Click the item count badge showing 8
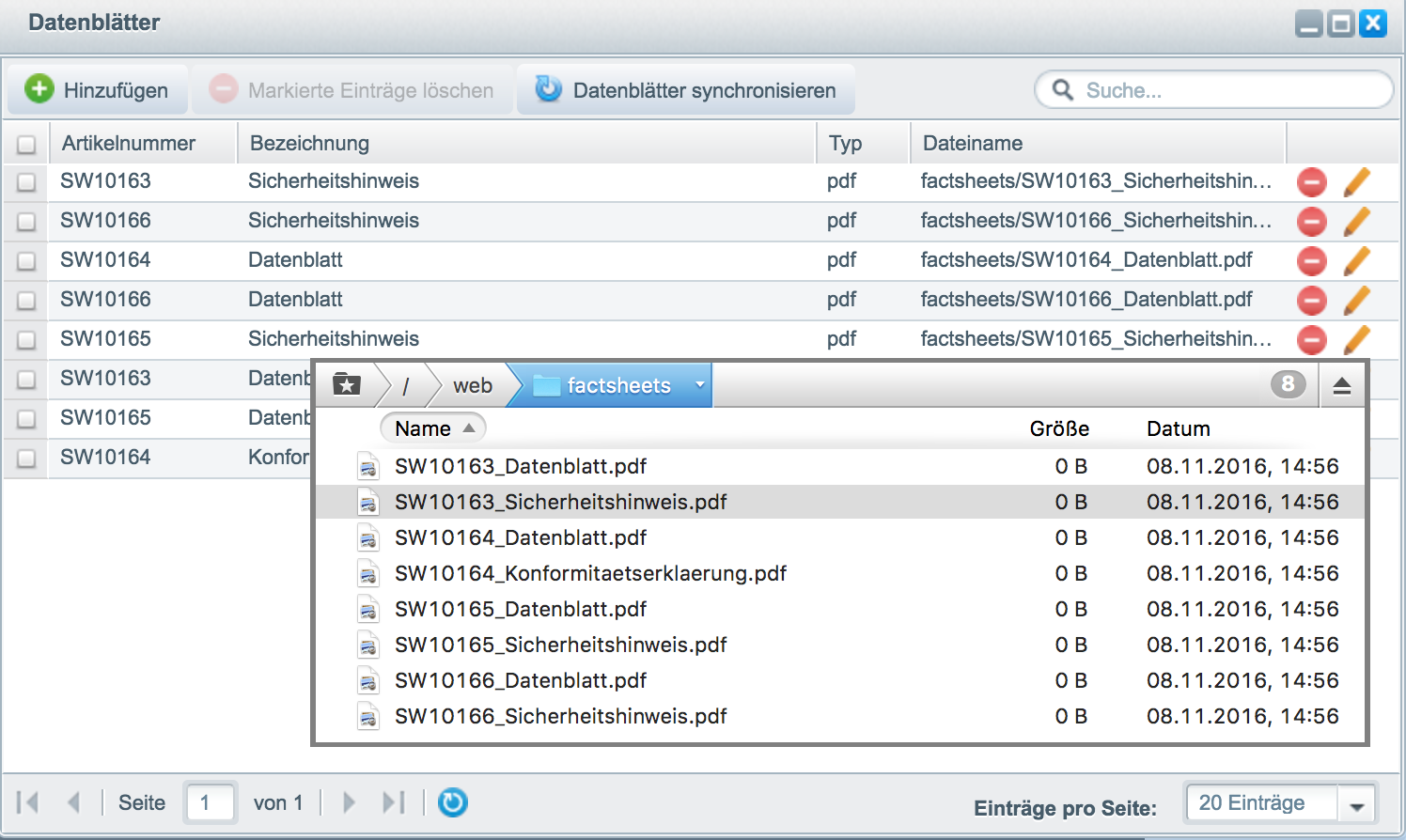This screenshot has width=1406, height=840. [1289, 383]
